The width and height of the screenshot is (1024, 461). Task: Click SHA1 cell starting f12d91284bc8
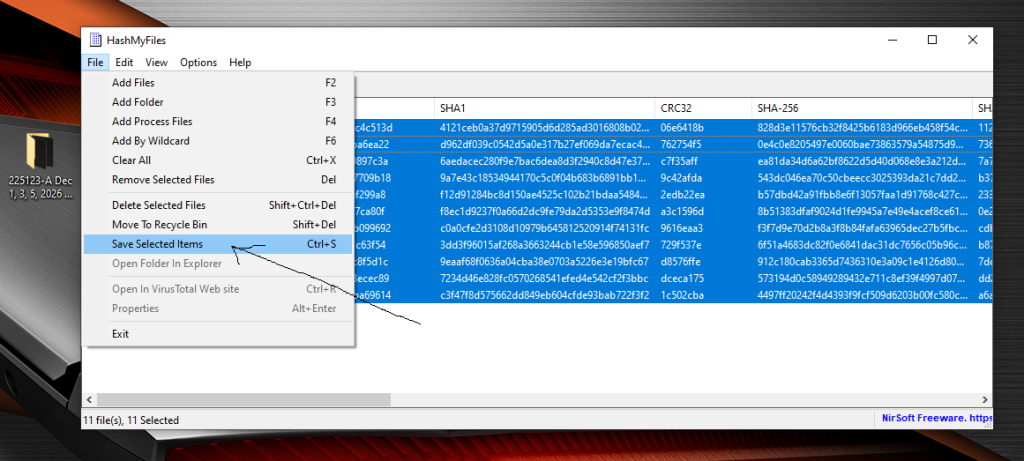tap(545, 195)
